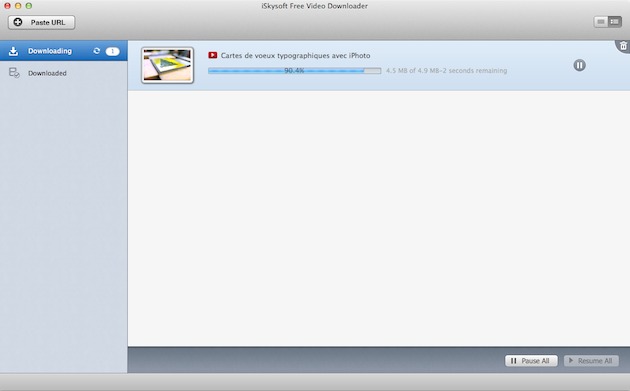Click the green zoom window button
Screen dimensions: 630x391
tap(29, 6)
